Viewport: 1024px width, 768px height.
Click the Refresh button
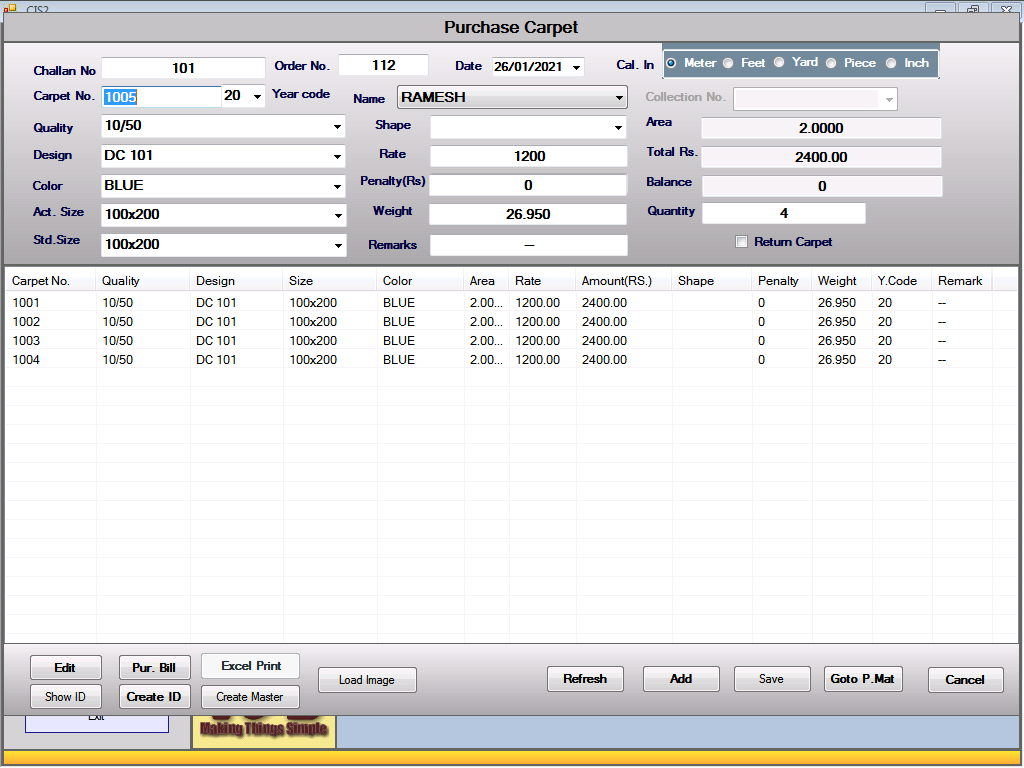[585, 679]
